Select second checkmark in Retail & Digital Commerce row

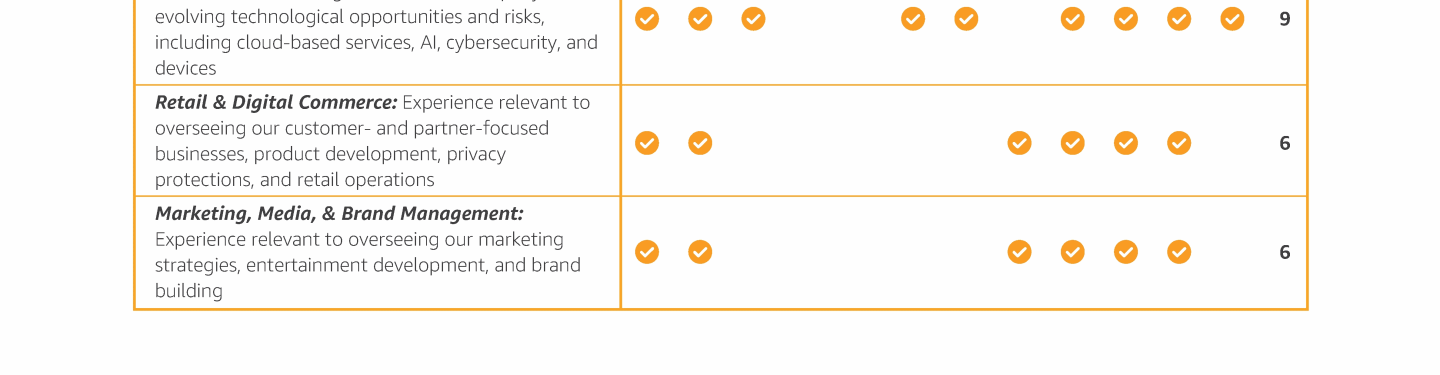click(x=700, y=143)
